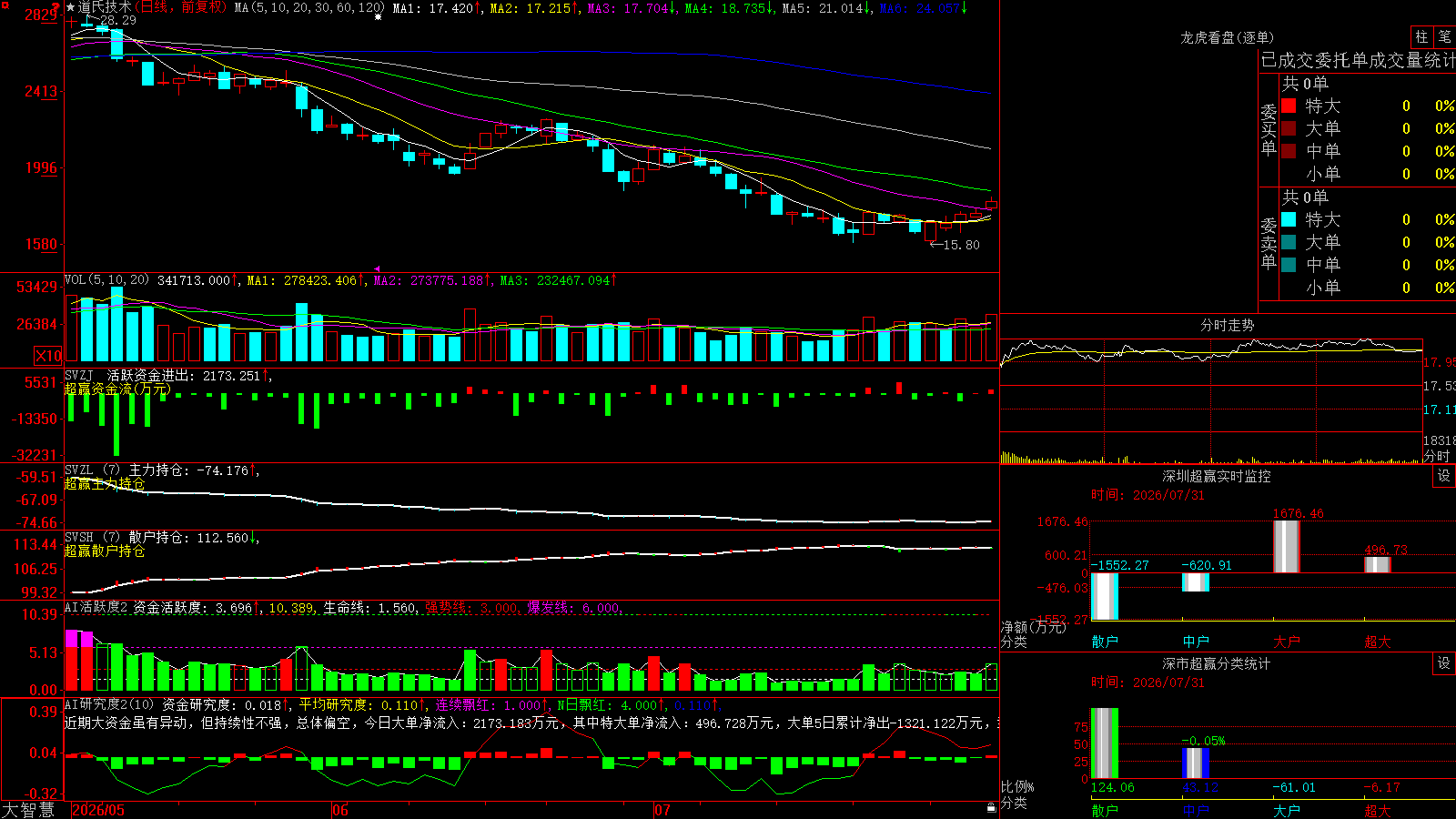Click the magenta arrow marker above VOL panel
This screenshot has width=1456, height=819.
[377, 268]
